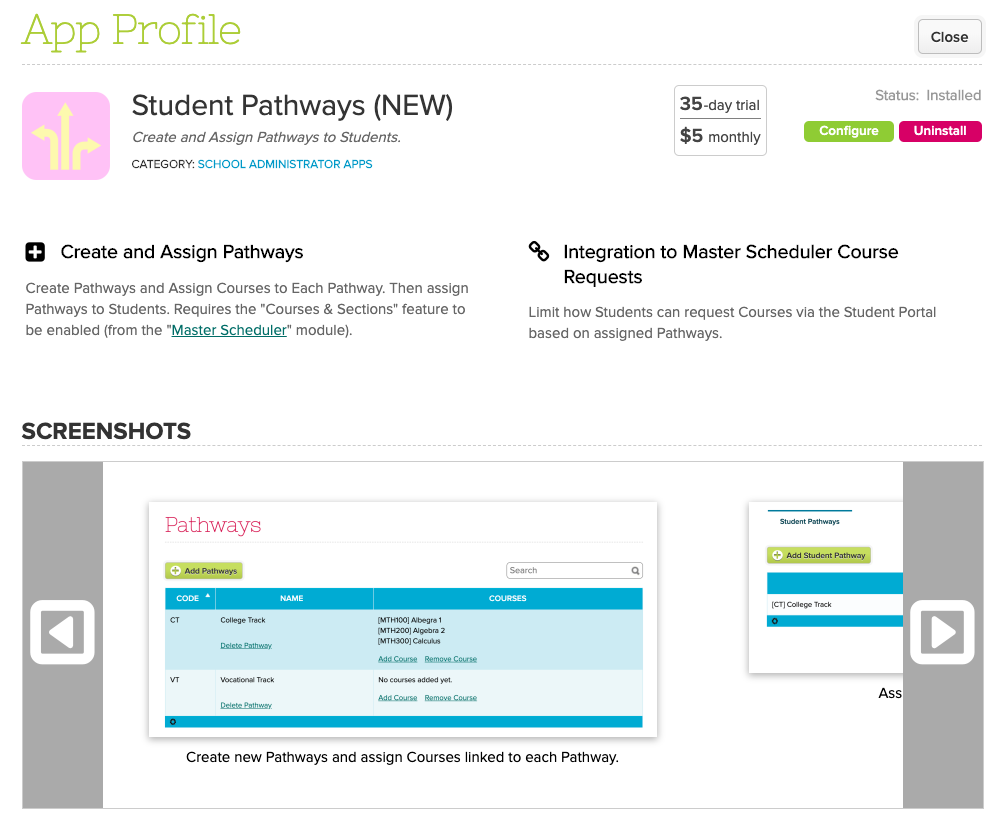1005x826 pixels.
Task: Click the magnifier icon in the Search box
Action: 635,570
